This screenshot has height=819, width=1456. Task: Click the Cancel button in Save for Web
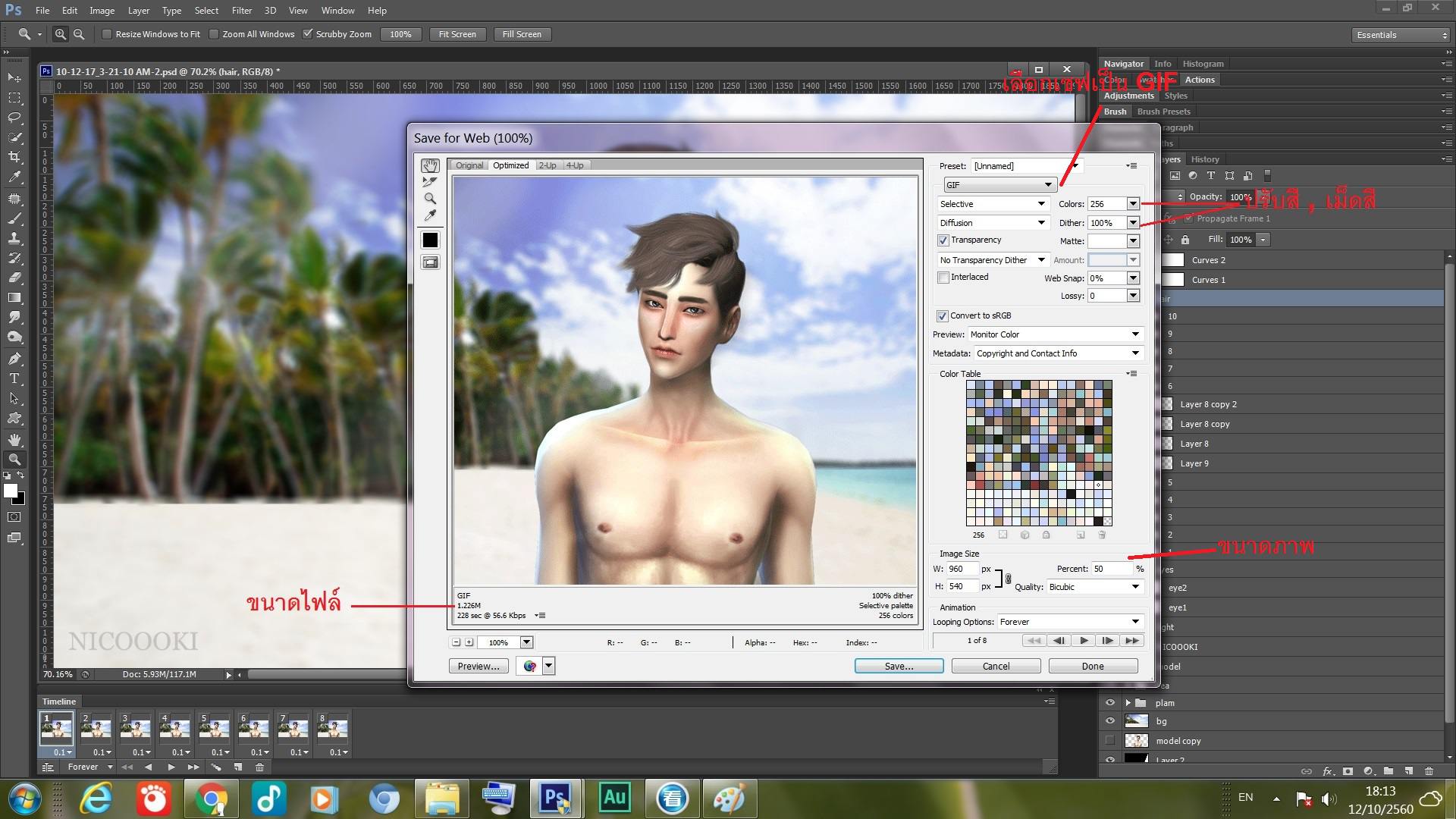(996, 666)
